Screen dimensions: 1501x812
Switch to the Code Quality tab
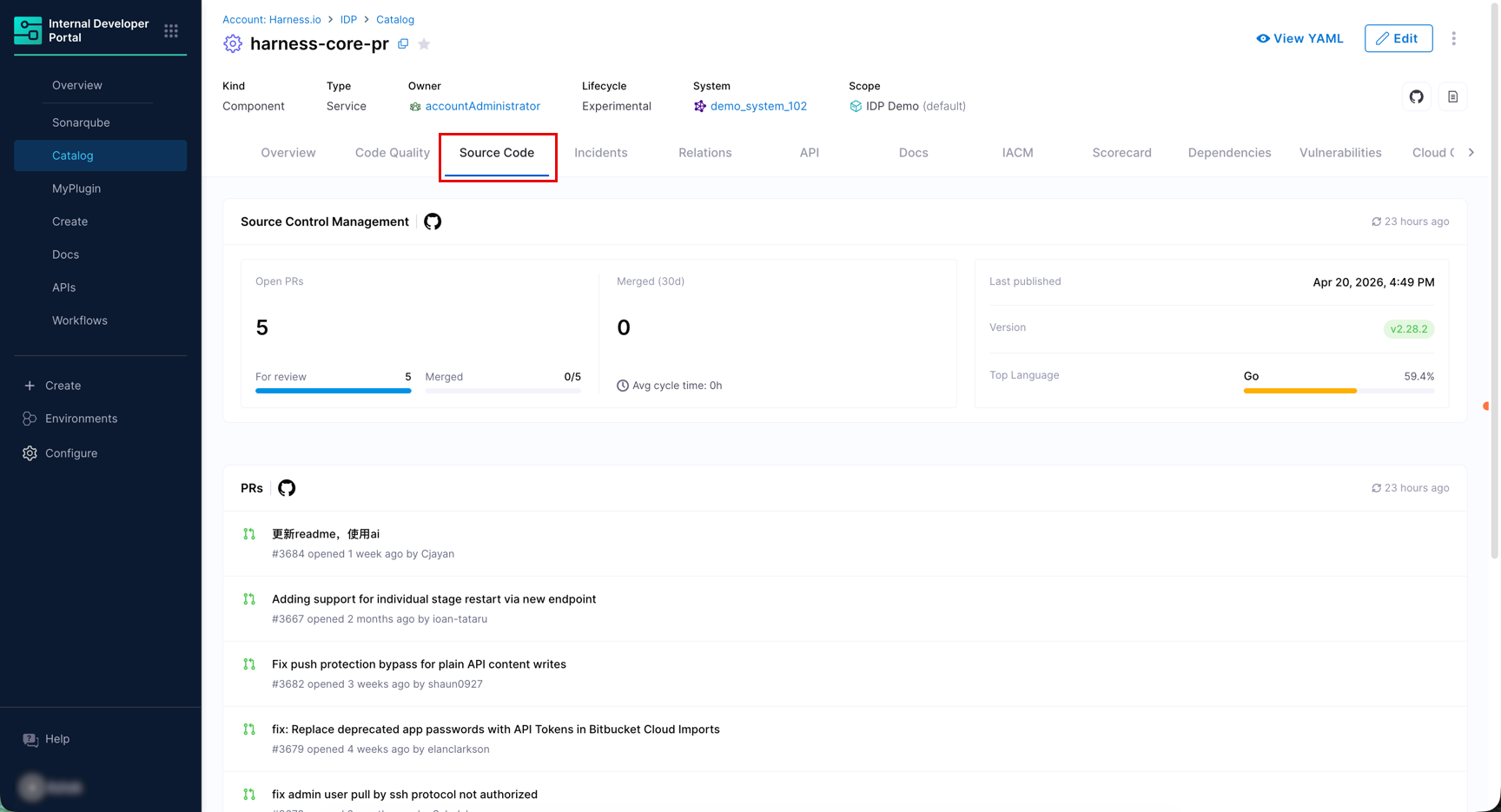[393, 153]
